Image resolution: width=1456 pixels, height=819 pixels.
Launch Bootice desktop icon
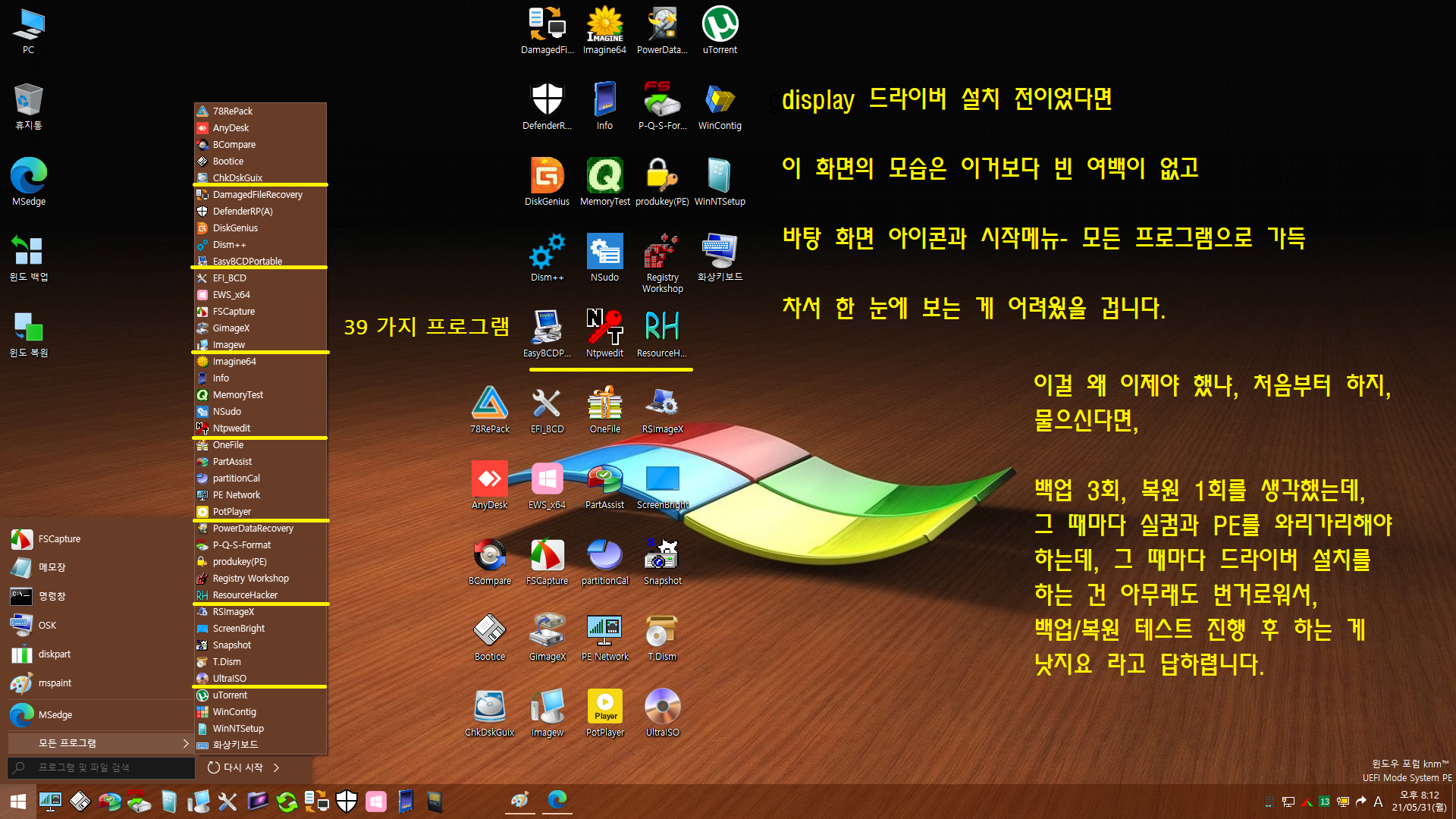point(489,637)
